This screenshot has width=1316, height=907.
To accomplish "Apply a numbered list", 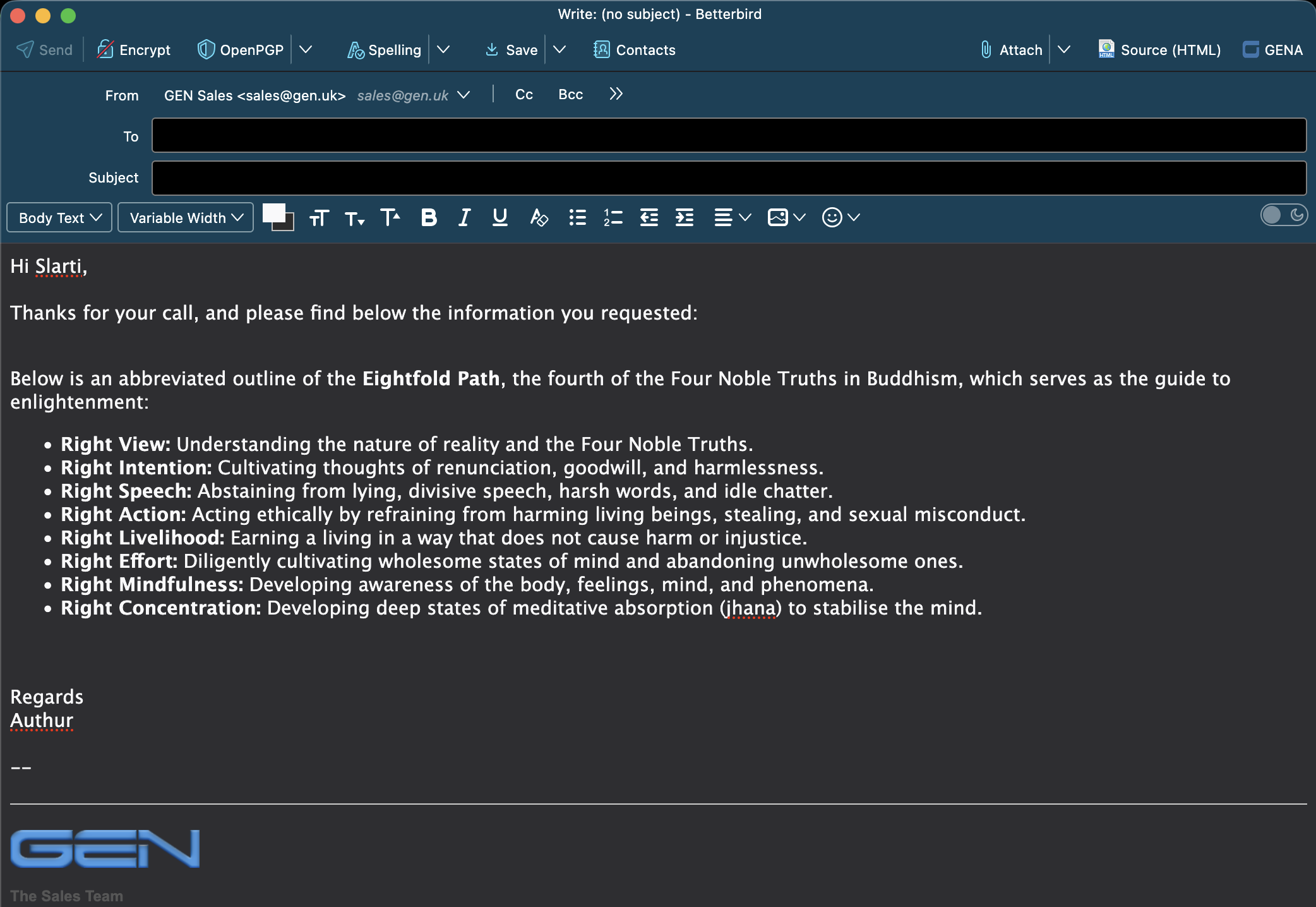I will tap(613, 218).
